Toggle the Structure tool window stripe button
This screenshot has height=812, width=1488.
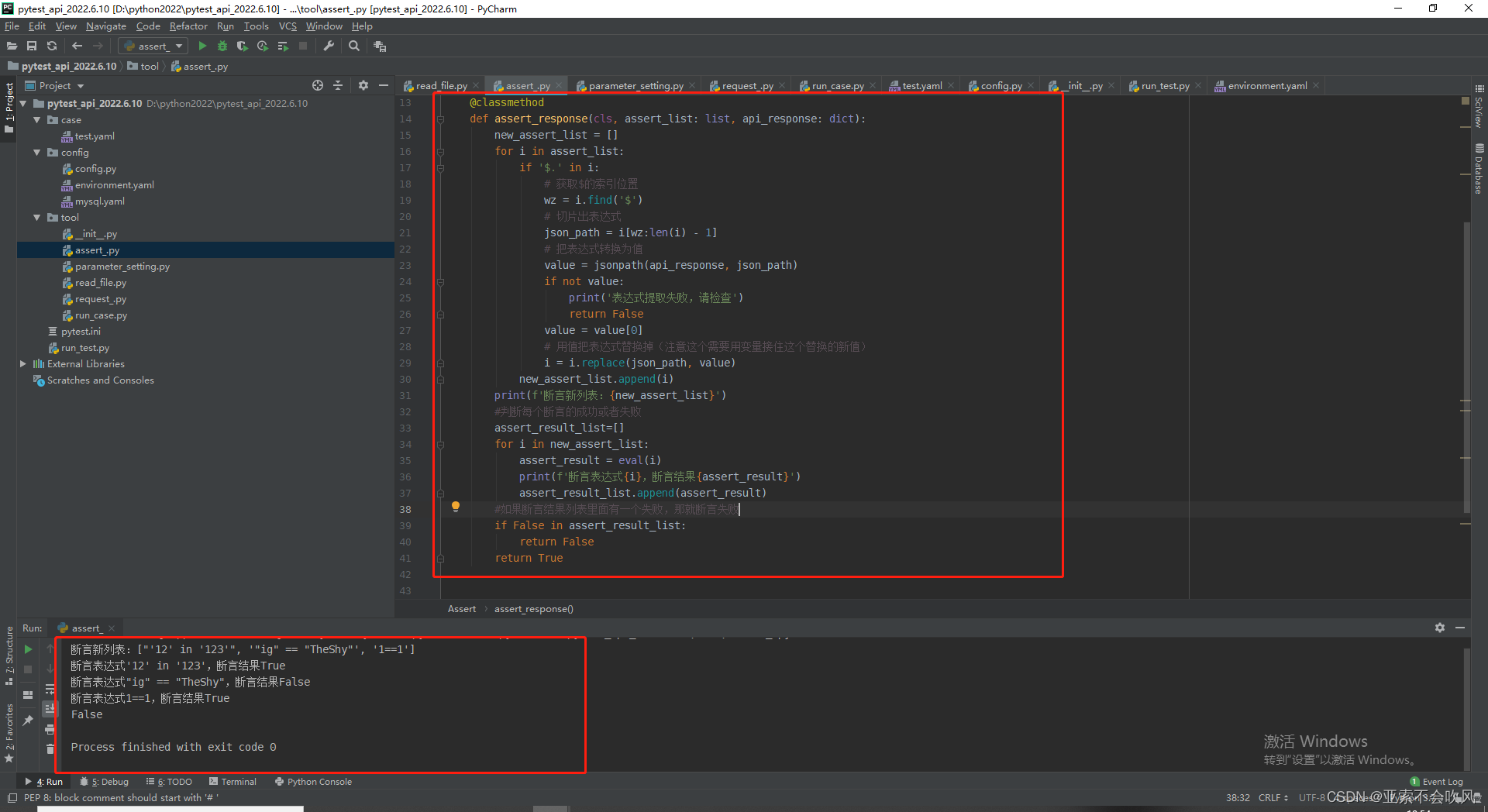click(9, 655)
